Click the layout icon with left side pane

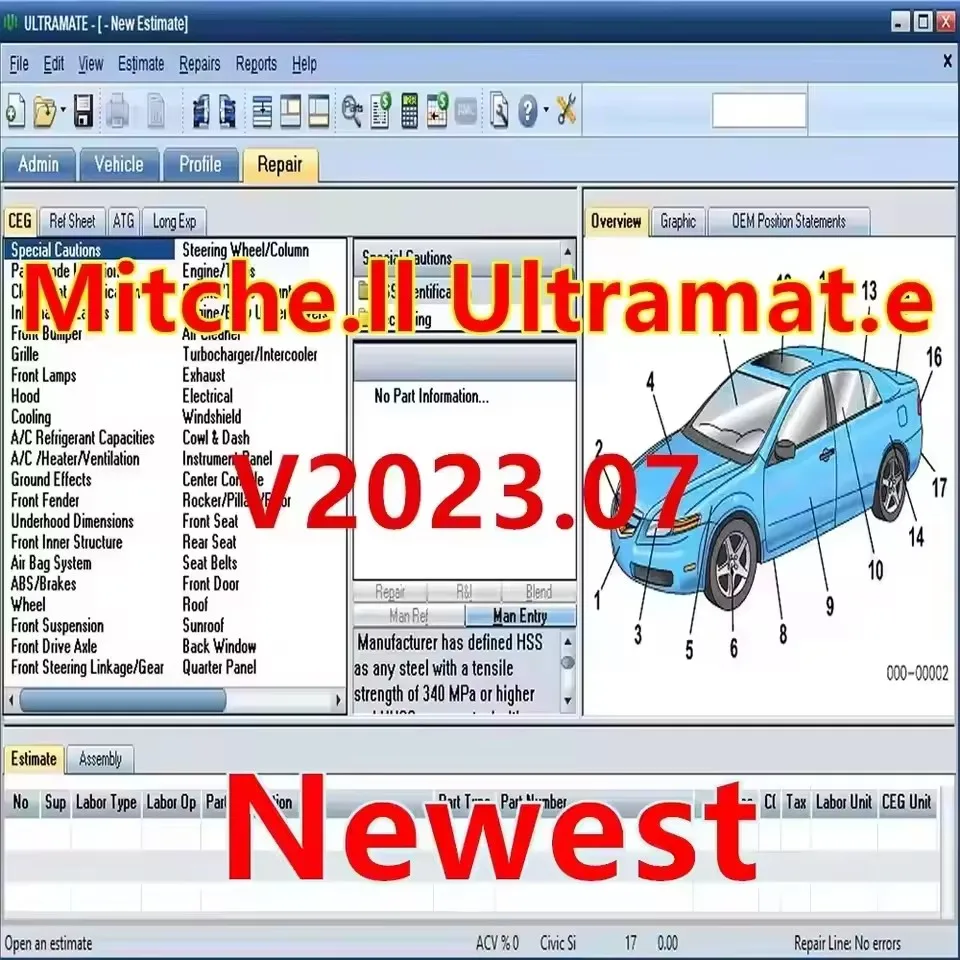pyautogui.click(x=290, y=111)
